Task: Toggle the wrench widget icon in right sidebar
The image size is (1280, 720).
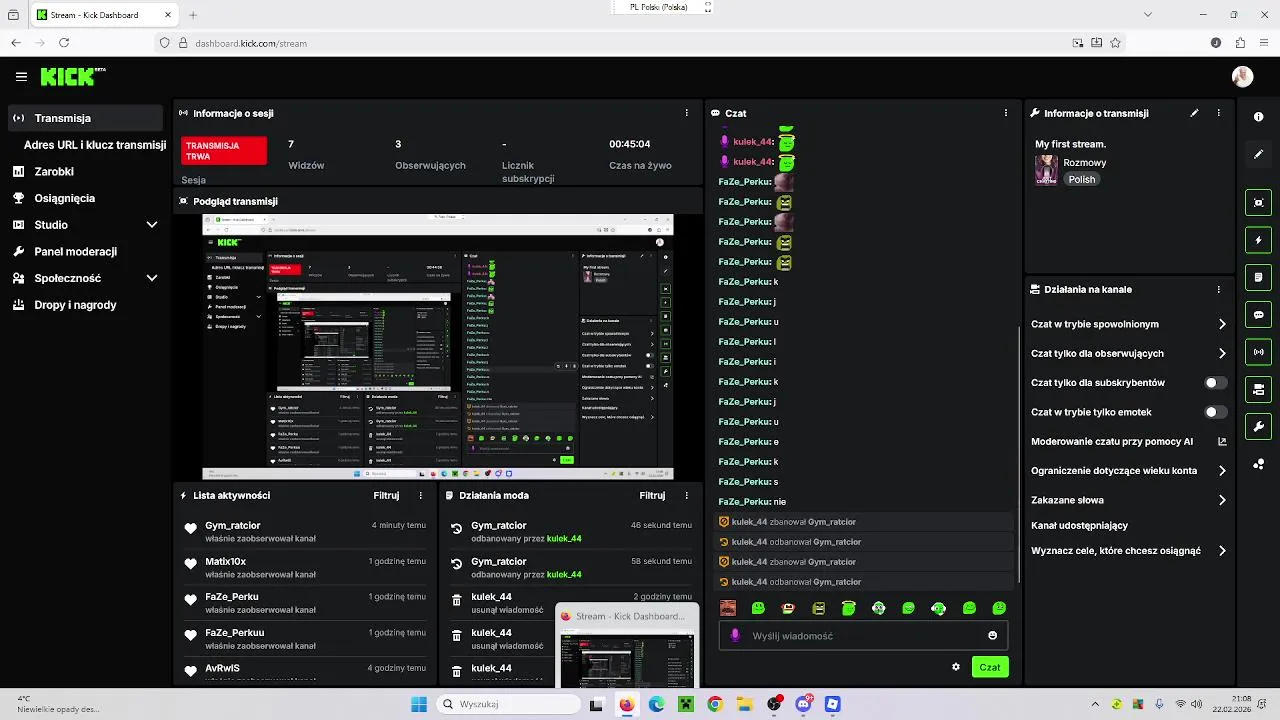Action: (1258, 426)
